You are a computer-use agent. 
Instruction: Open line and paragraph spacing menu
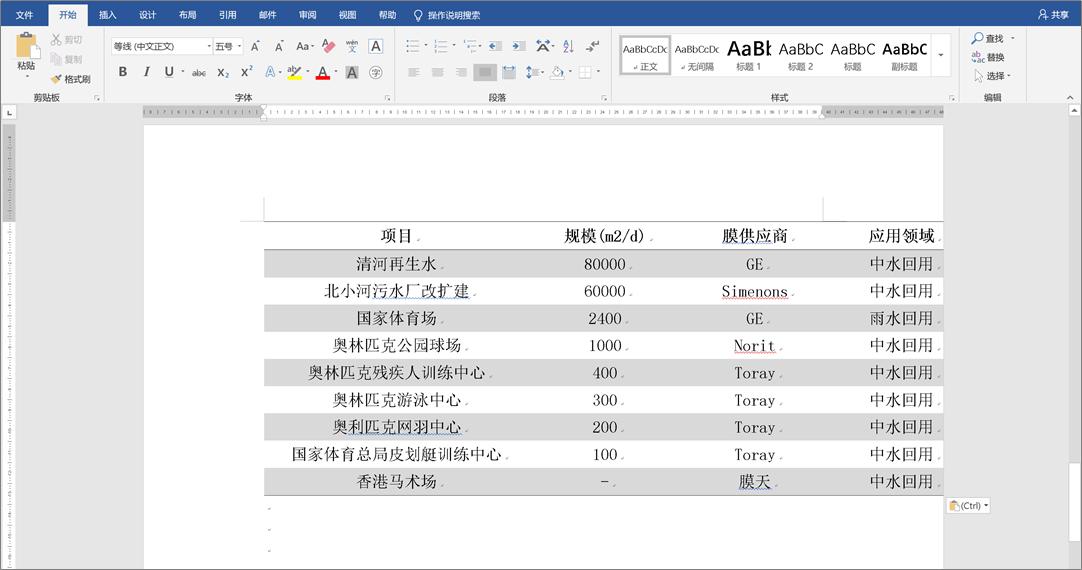click(x=533, y=72)
